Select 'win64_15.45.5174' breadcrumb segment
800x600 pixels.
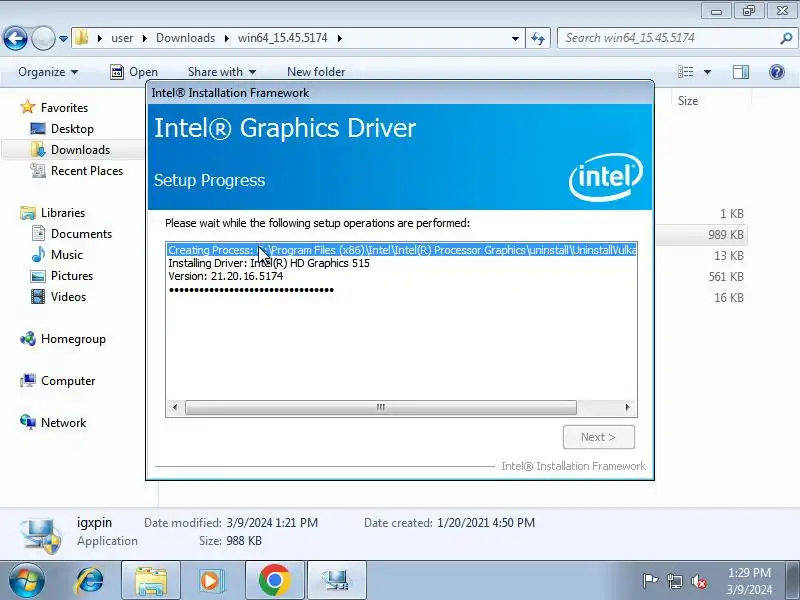pyautogui.click(x=283, y=38)
